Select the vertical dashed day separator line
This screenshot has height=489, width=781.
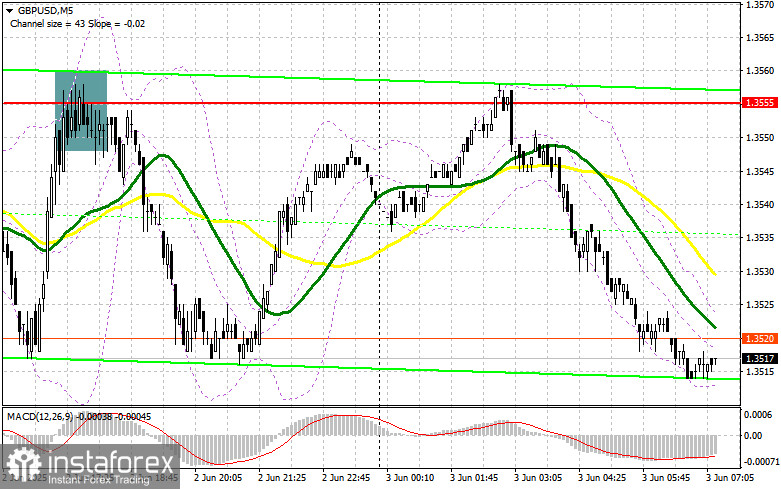coord(380,234)
